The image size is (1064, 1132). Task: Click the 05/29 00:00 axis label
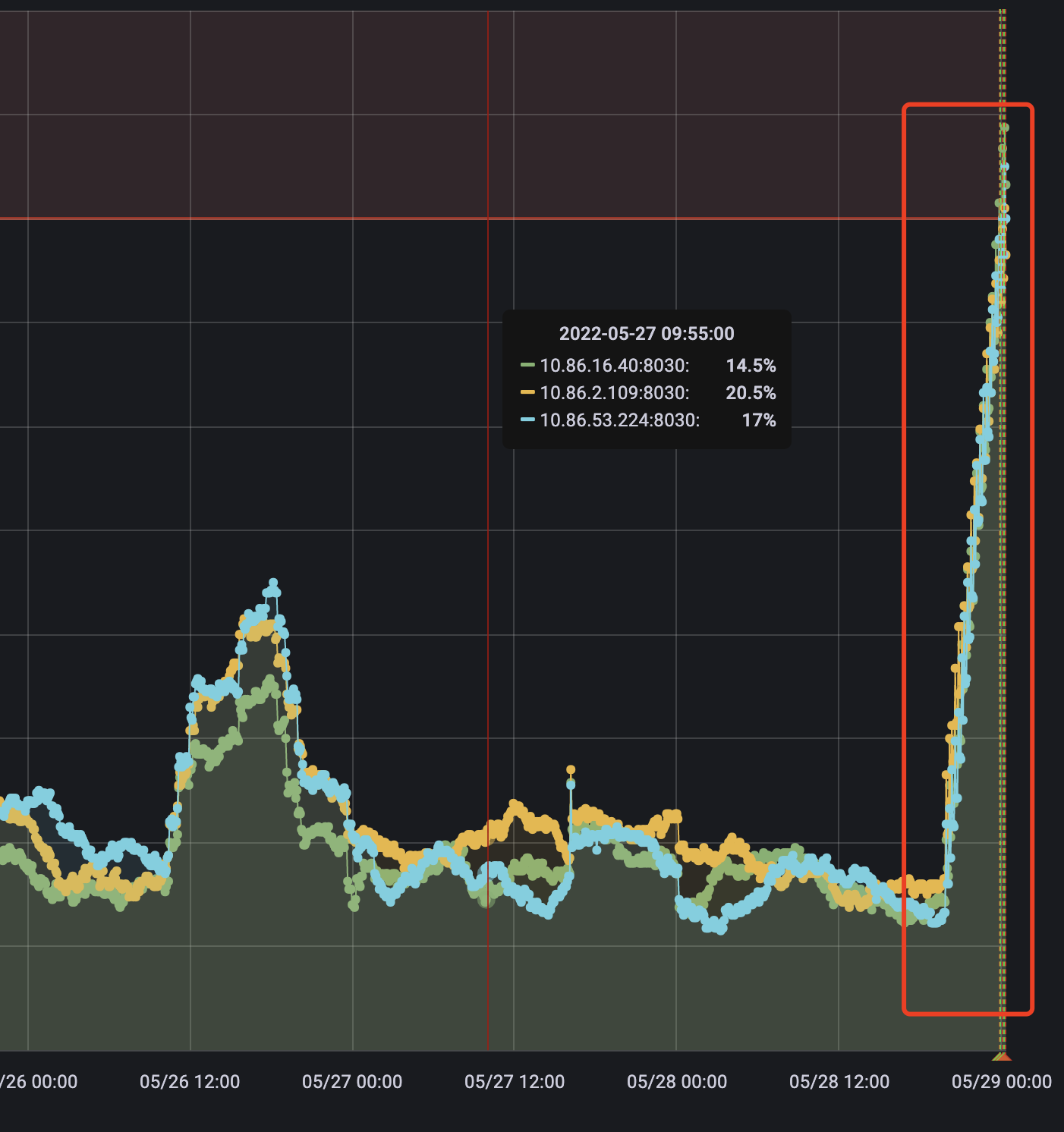coord(1002,1082)
